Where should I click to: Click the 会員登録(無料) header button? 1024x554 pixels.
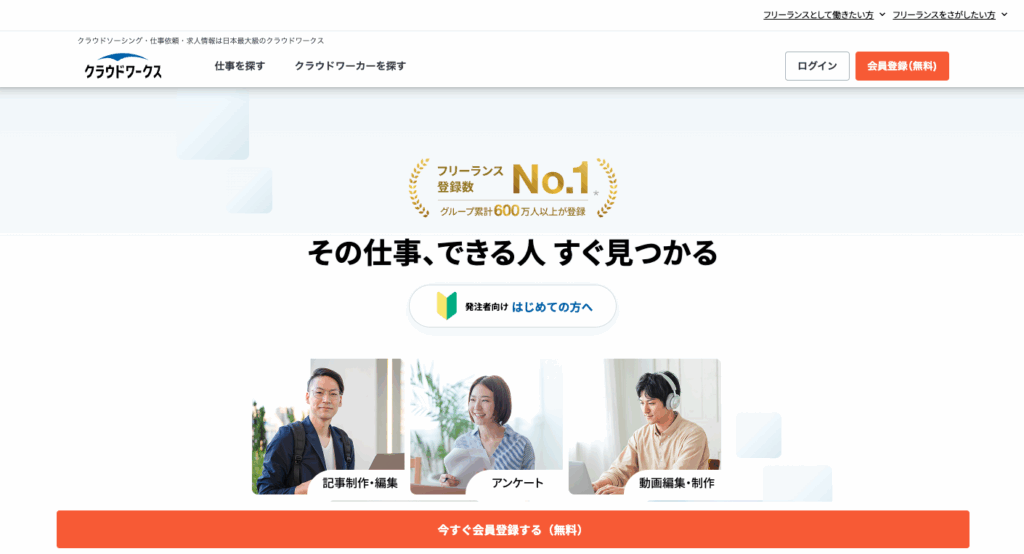[x=902, y=66]
